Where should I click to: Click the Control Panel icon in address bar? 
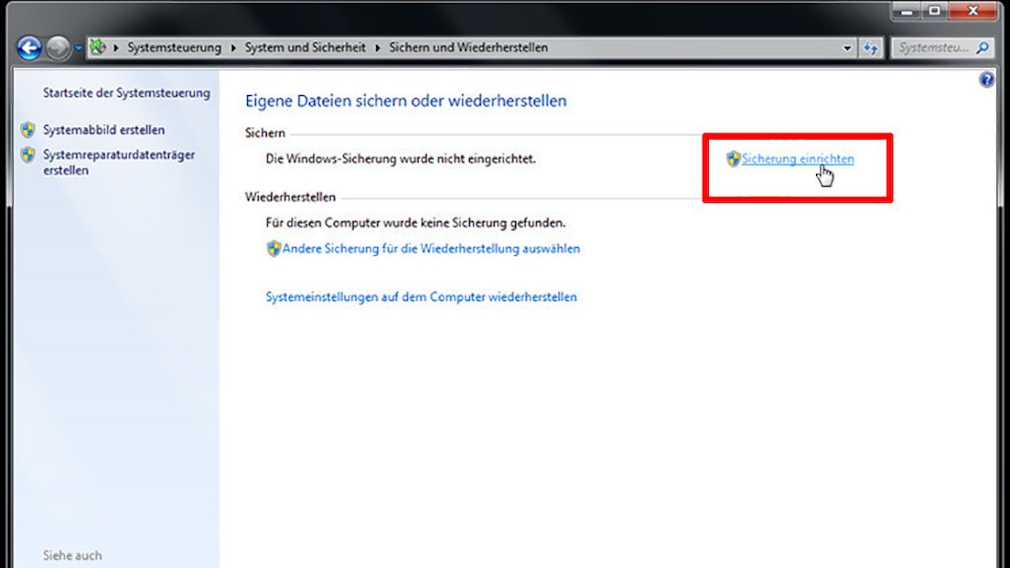tap(97, 47)
